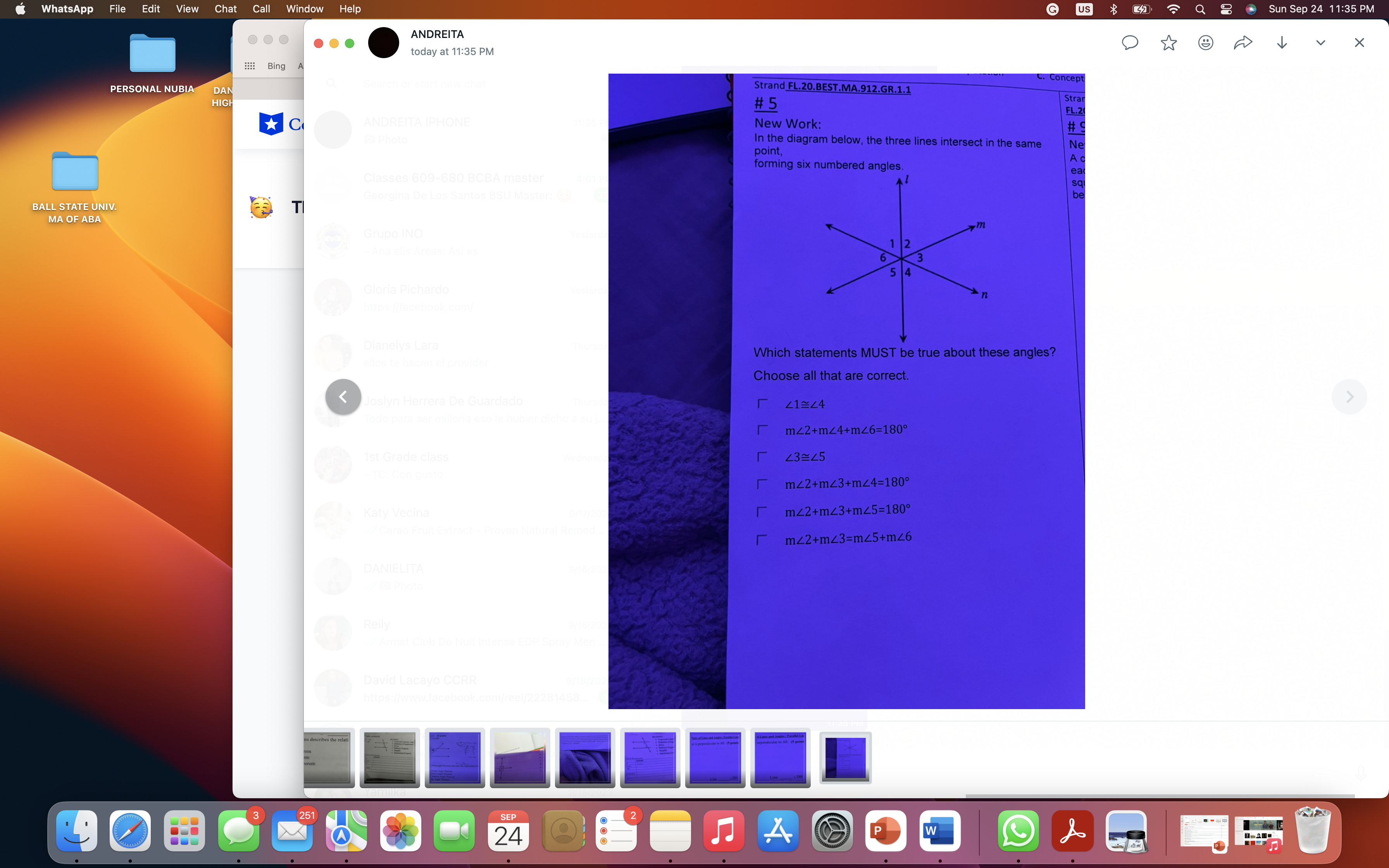The width and height of the screenshot is (1389, 868).
Task: Launch Microsoft Word from the Dock
Action: [x=939, y=831]
